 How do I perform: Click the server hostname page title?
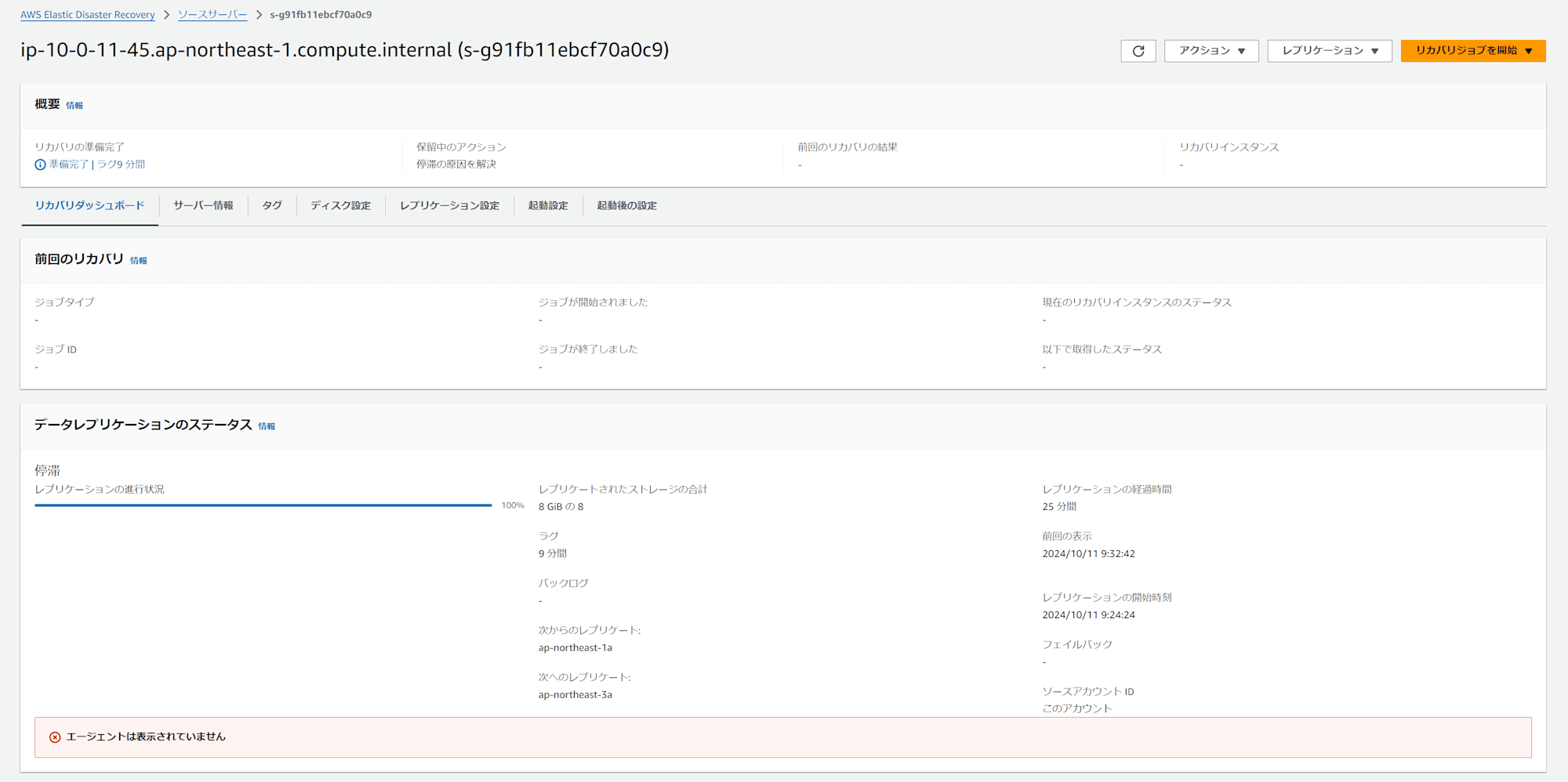coord(345,50)
